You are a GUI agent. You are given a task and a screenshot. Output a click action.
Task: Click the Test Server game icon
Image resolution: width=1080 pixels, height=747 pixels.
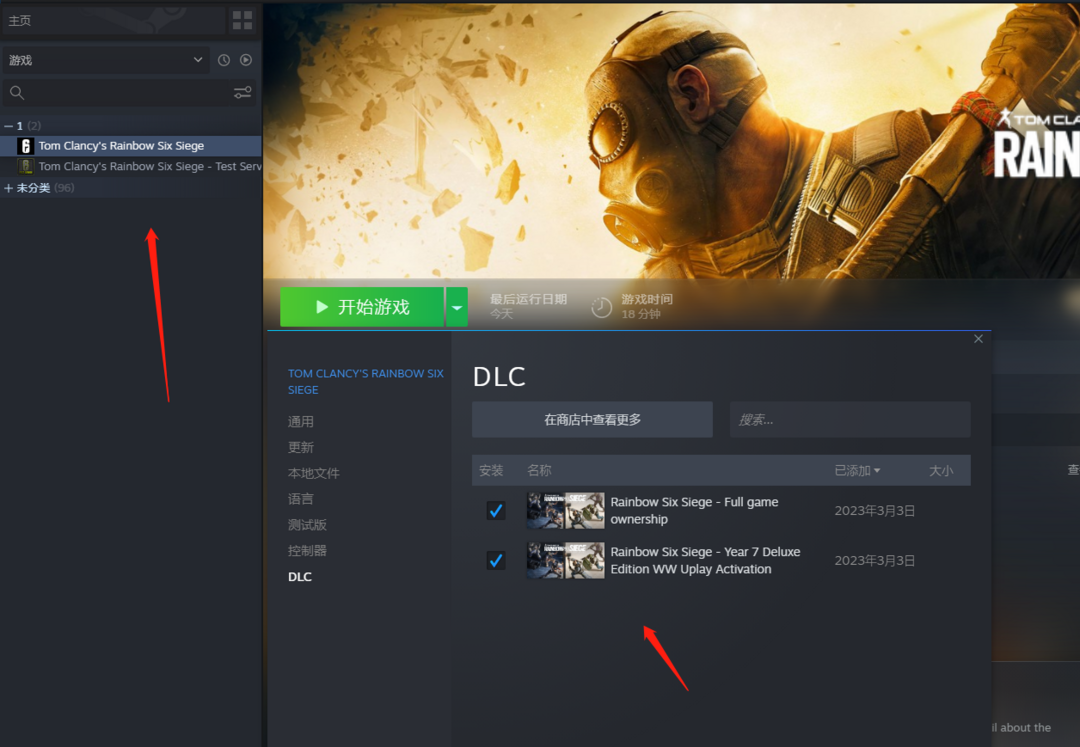[25, 166]
